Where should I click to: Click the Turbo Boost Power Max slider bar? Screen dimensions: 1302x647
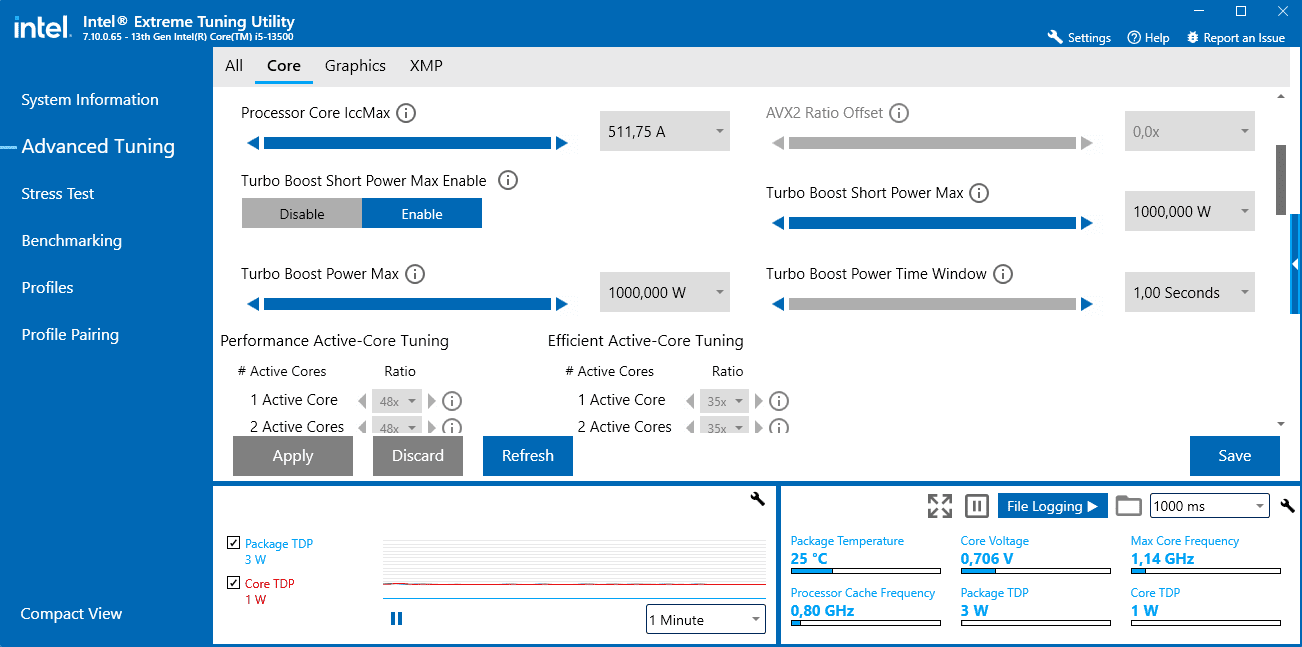pyautogui.click(x=407, y=304)
